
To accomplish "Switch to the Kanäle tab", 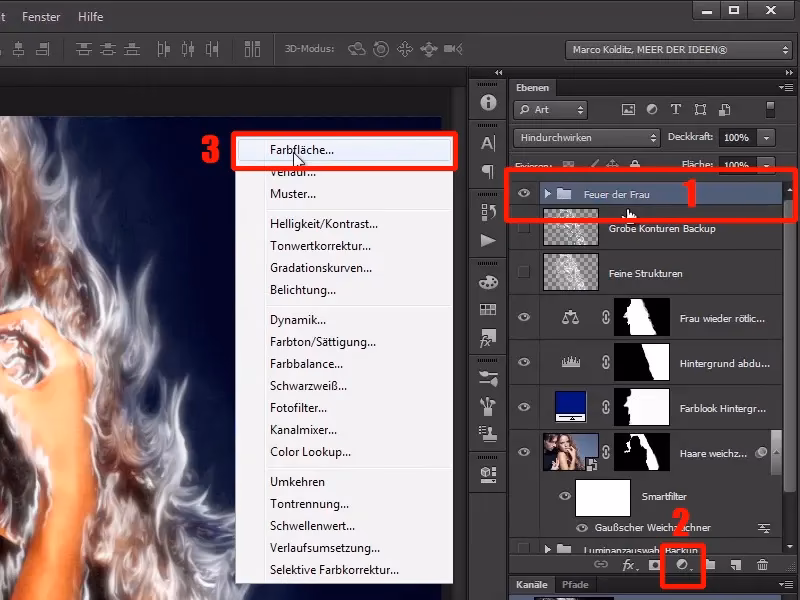I will (532, 585).
